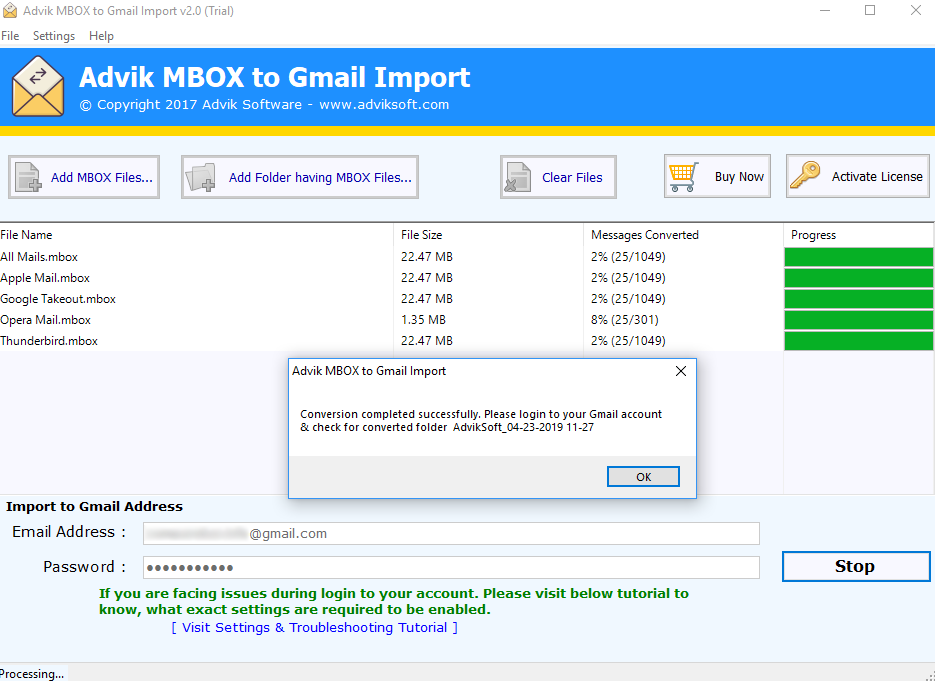The height and width of the screenshot is (681, 935).
Task: Click the File Size column header
Action: coord(488,235)
